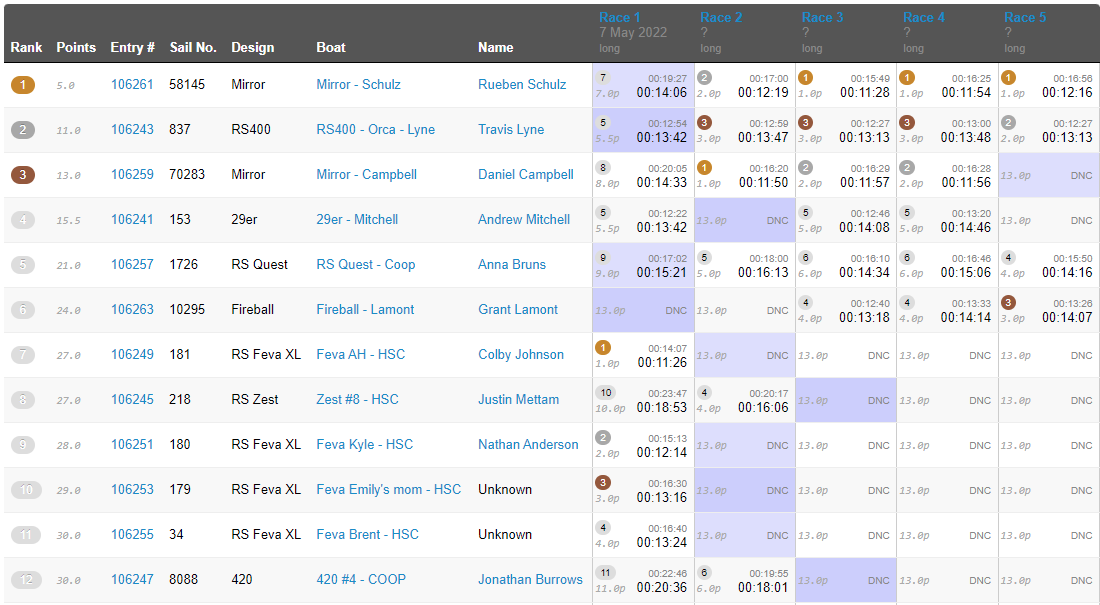Open the Zest #8 - HSC boat link

click(357, 399)
